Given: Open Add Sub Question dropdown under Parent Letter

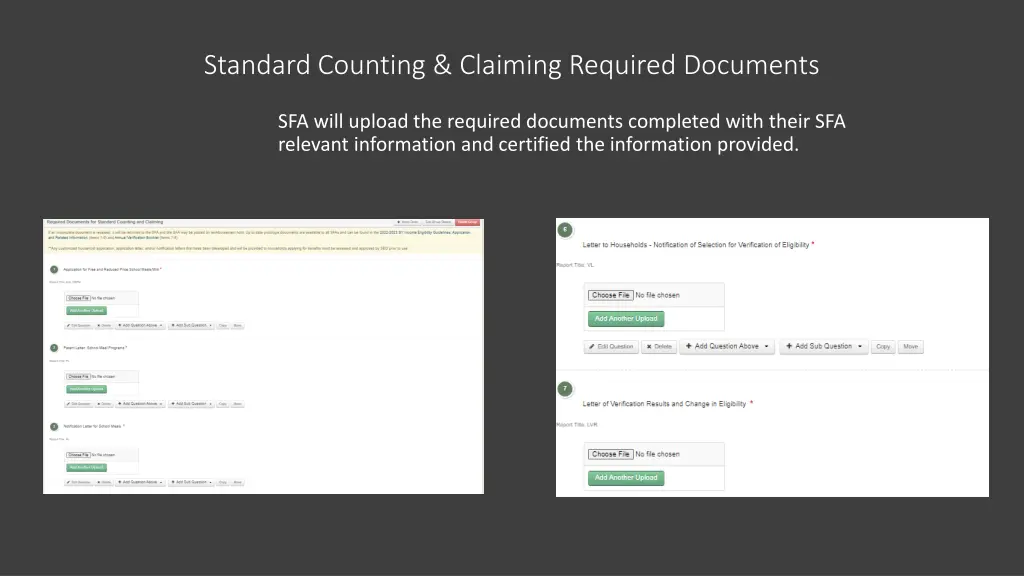Looking at the screenshot, I should pos(191,404).
